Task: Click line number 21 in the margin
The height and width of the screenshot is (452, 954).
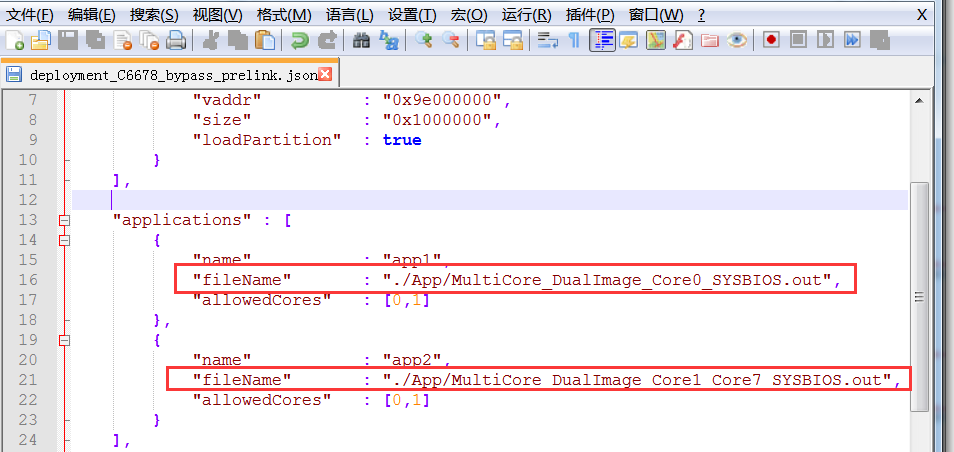Action: pyautogui.click(x=29, y=380)
